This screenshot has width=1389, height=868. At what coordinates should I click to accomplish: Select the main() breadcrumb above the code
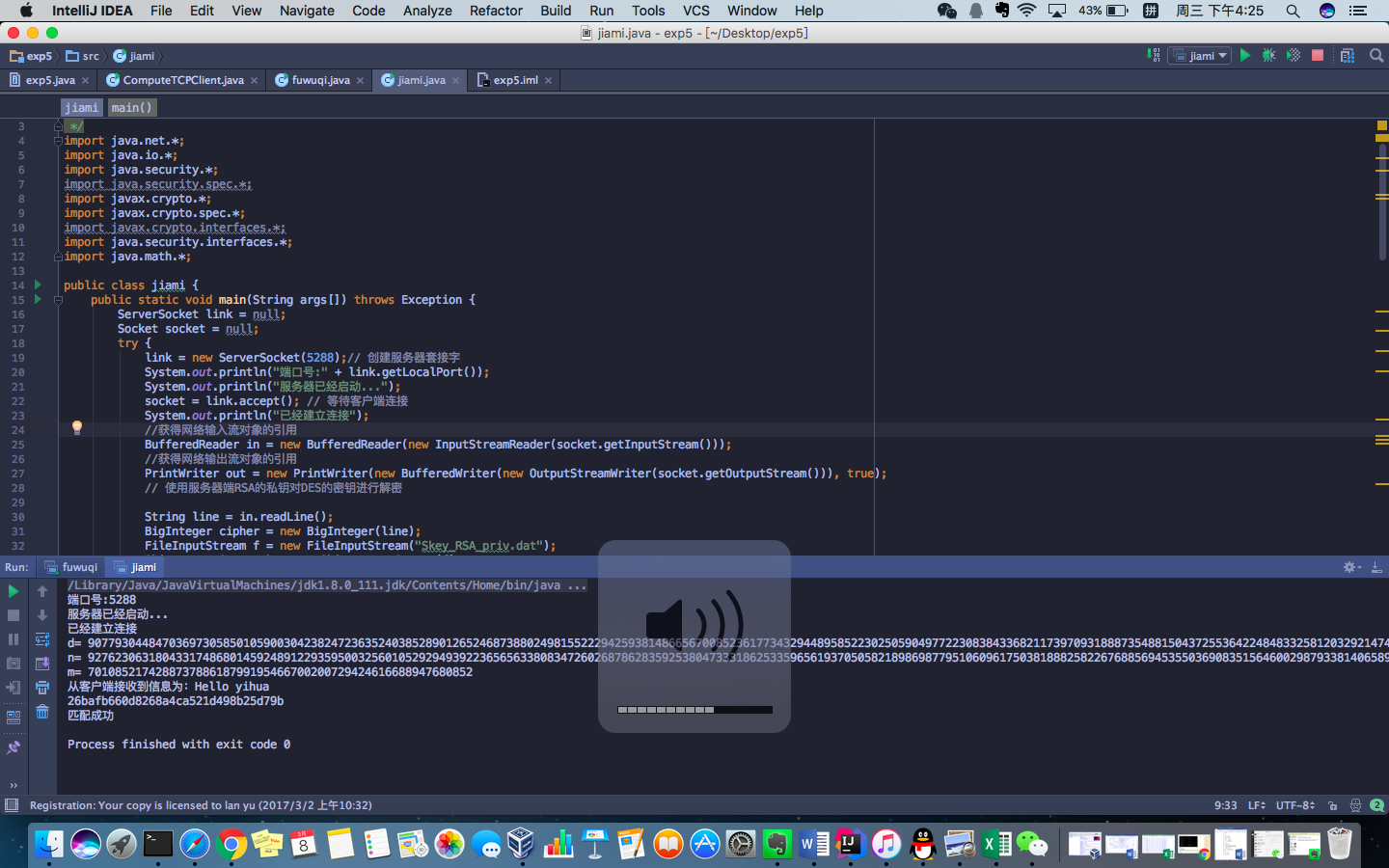pyautogui.click(x=131, y=107)
